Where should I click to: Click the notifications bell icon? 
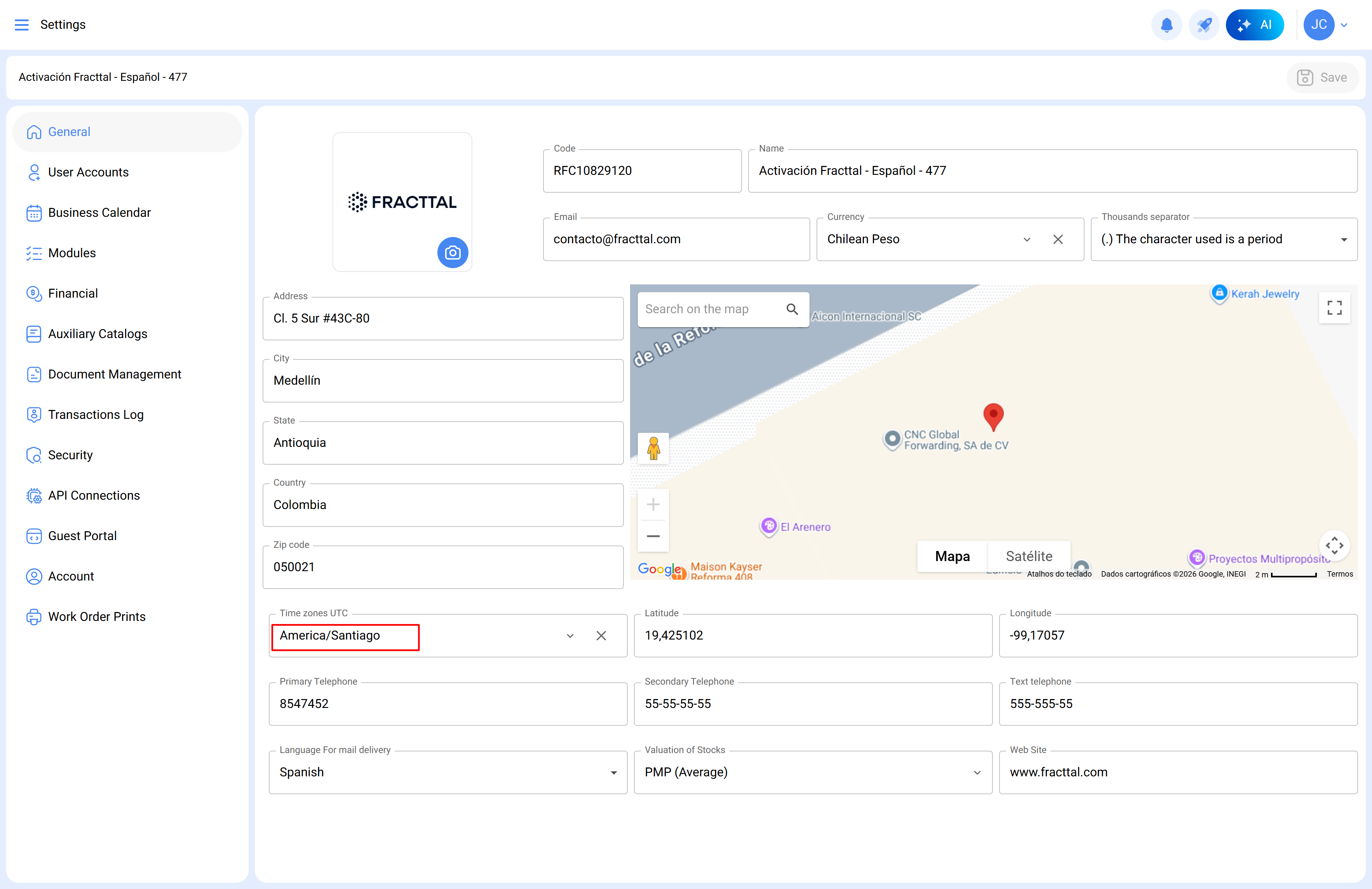pyautogui.click(x=1166, y=25)
